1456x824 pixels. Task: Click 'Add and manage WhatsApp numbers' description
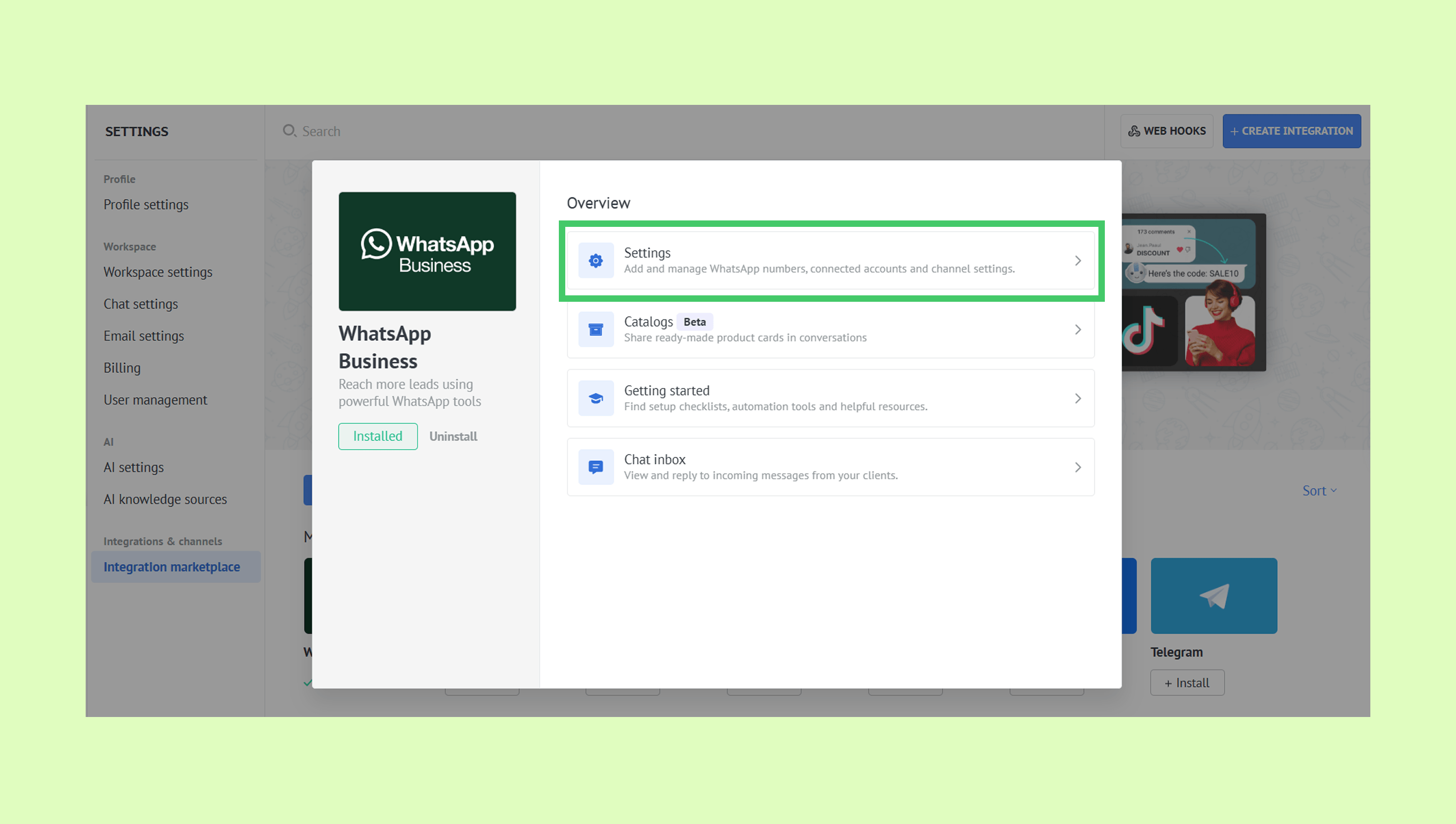pyautogui.click(x=819, y=268)
